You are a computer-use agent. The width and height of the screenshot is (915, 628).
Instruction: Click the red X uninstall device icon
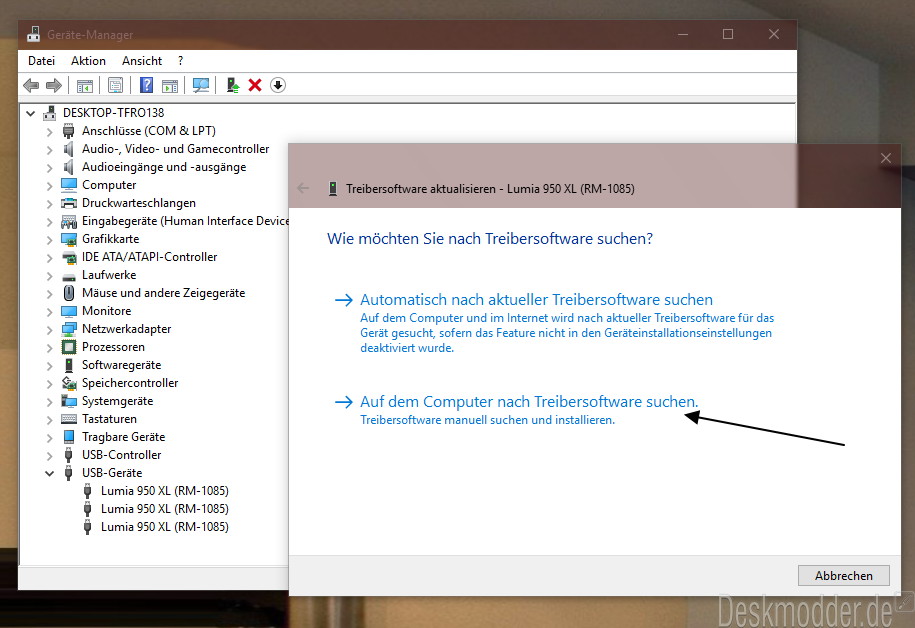point(255,85)
